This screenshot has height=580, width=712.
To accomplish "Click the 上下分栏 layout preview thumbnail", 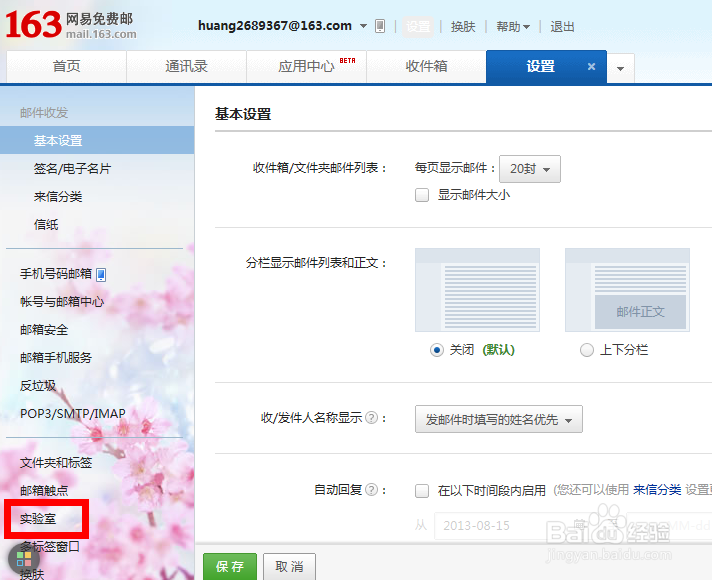I will [627, 290].
